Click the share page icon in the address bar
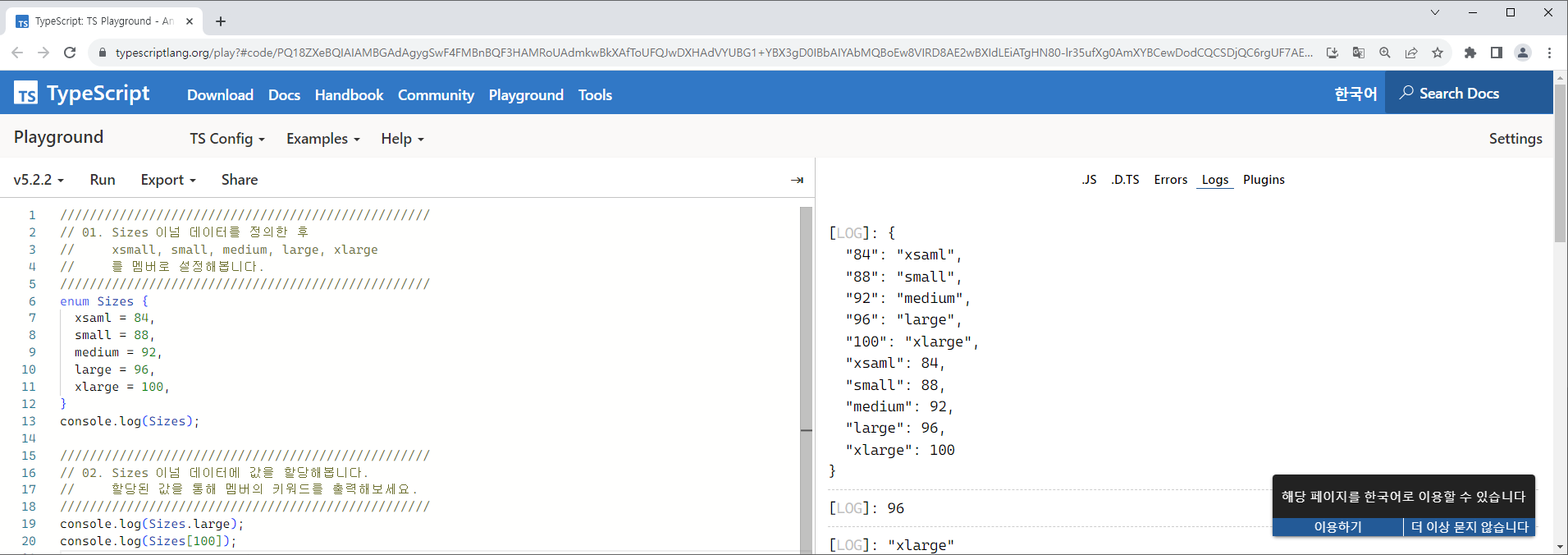Viewport: 1568px width, 555px height. tap(1411, 53)
